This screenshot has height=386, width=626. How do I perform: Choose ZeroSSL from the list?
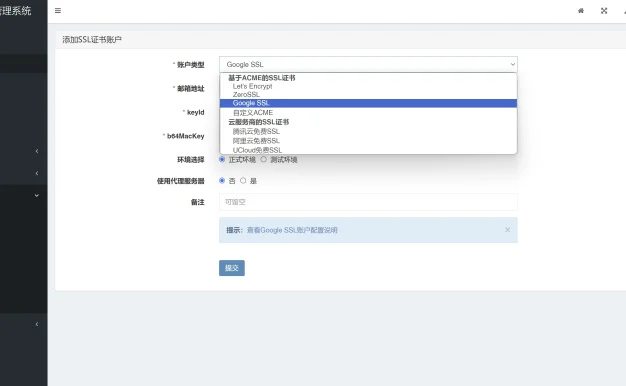368,95
